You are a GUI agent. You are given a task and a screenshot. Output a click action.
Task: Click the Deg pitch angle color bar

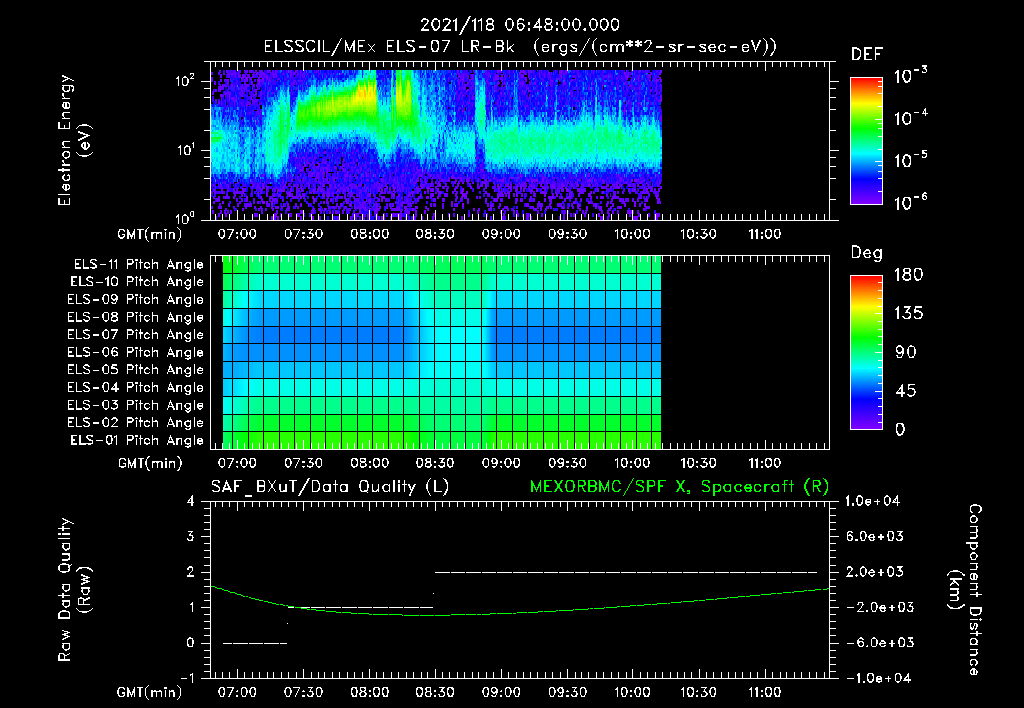pyautogui.click(x=866, y=352)
